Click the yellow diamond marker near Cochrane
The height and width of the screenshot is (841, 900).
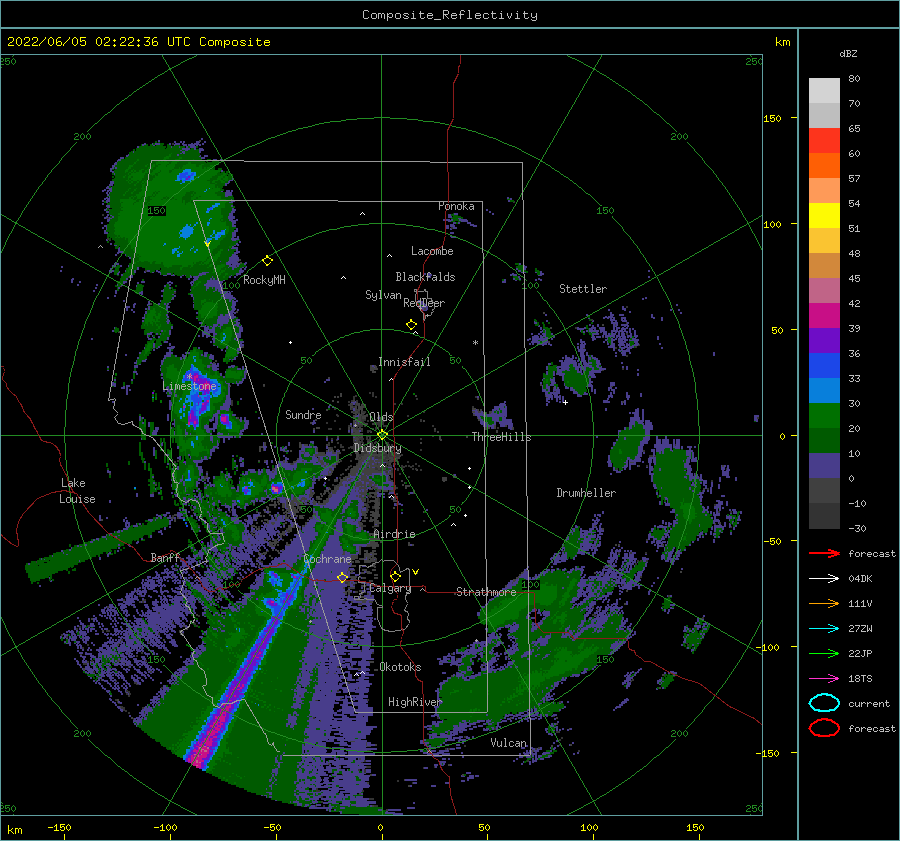point(343,577)
